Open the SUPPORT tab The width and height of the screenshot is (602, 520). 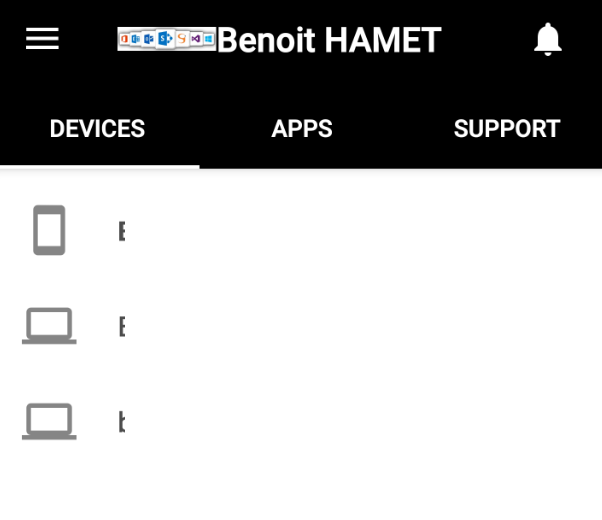[x=506, y=129]
